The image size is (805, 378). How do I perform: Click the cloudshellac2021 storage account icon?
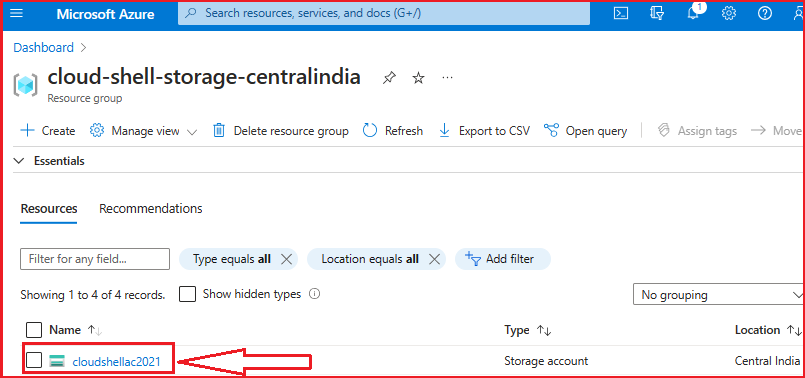tap(57, 362)
